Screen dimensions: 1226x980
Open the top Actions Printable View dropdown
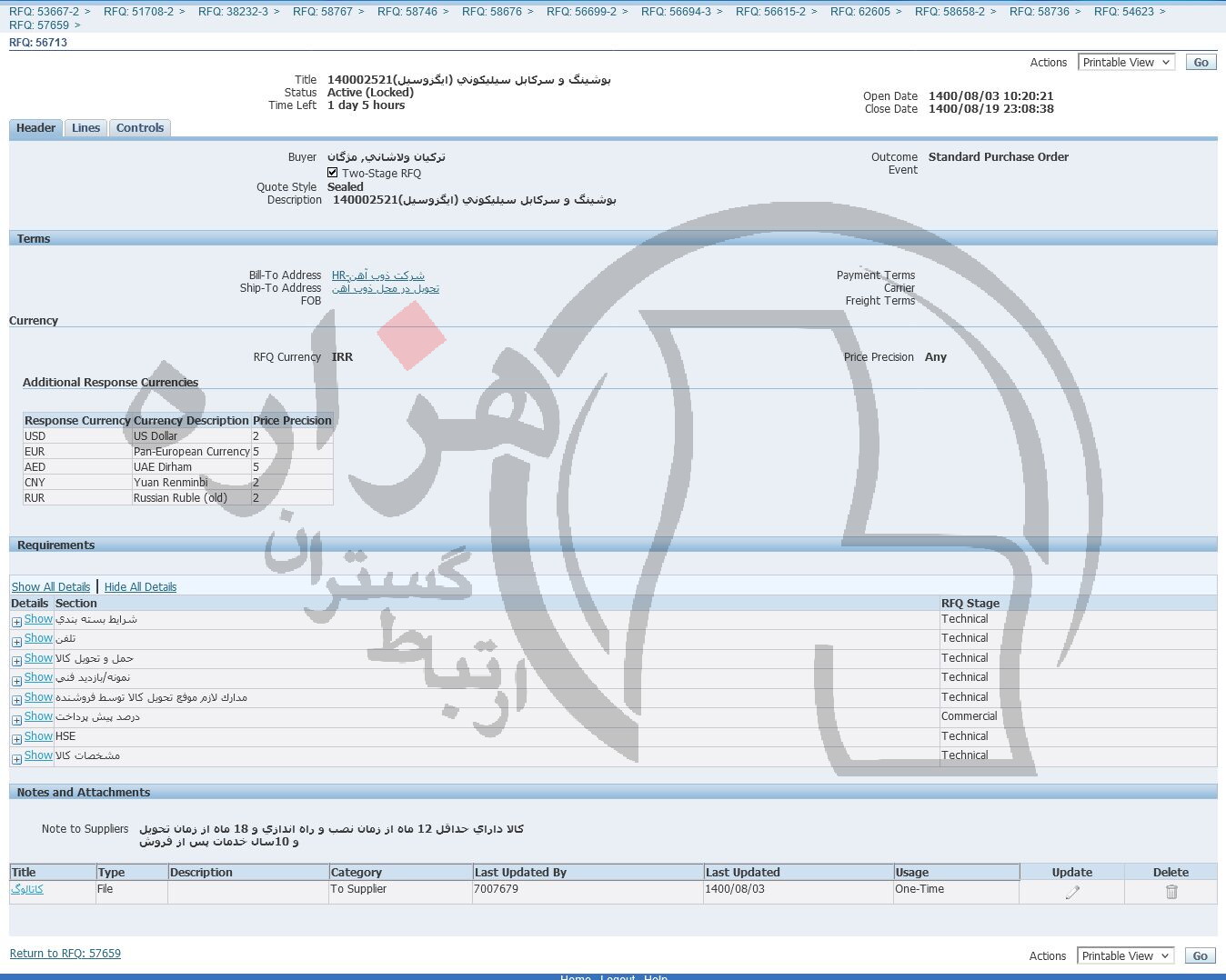tap(1126, 62)
